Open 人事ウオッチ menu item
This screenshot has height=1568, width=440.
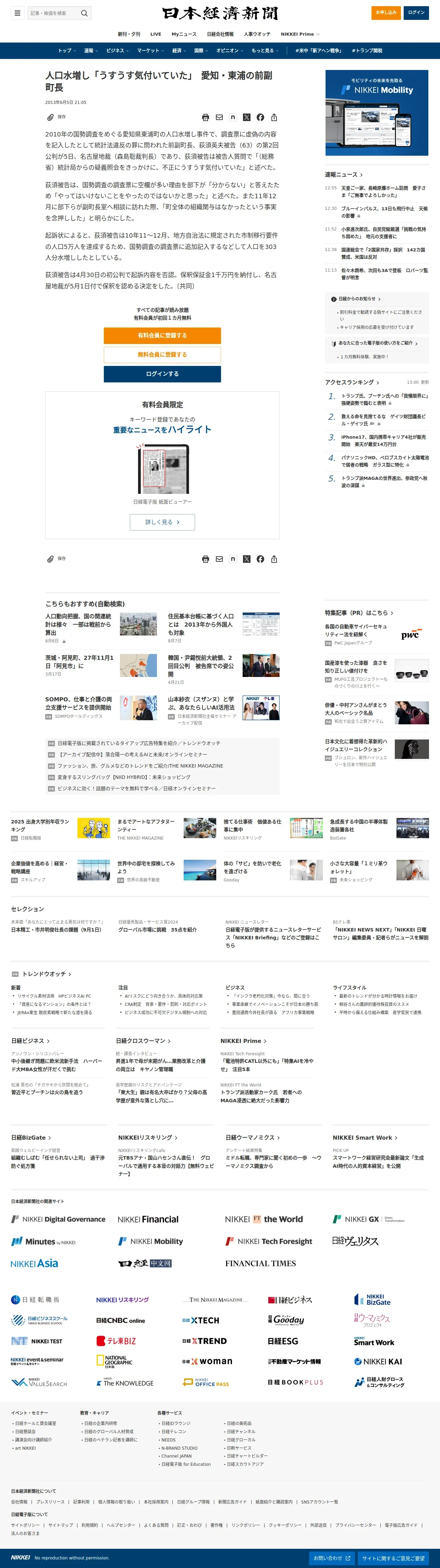point(257,34)
